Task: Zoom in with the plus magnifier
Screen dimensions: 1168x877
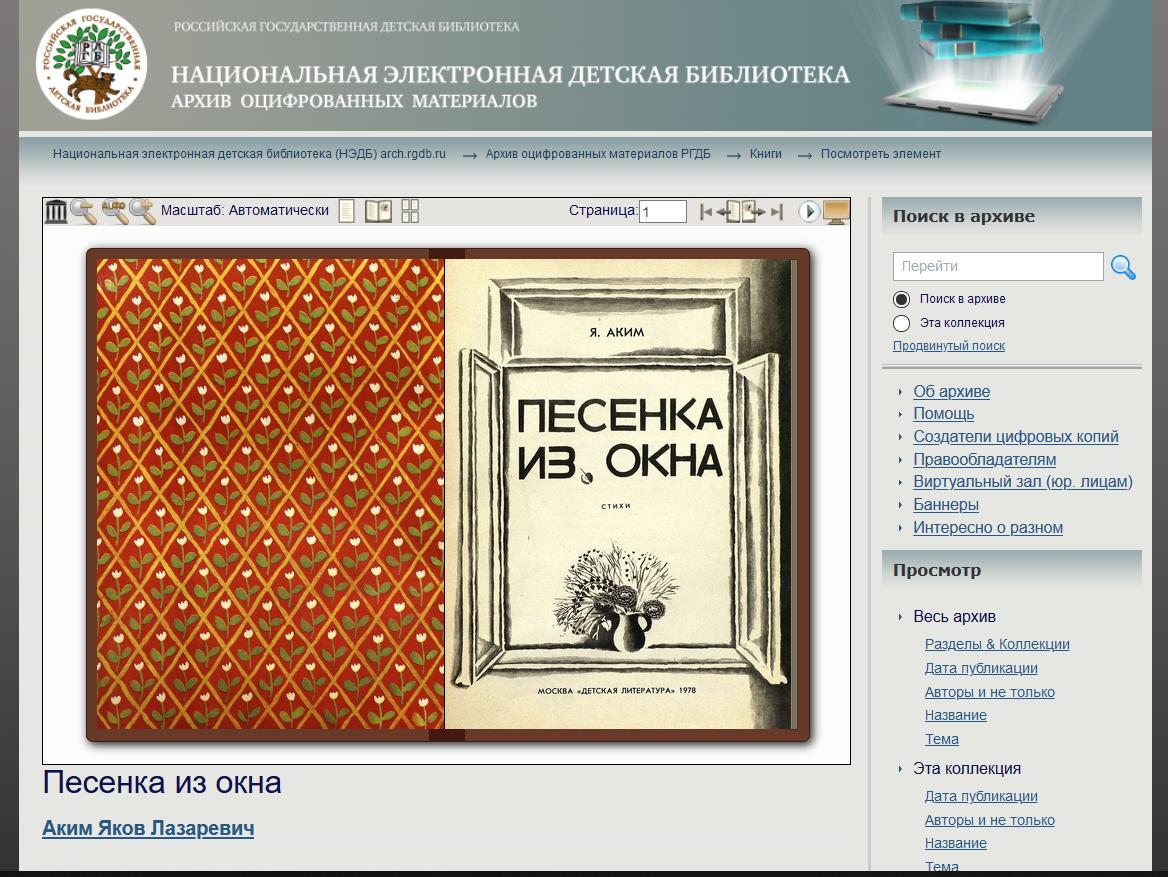Action: (142, 212)
